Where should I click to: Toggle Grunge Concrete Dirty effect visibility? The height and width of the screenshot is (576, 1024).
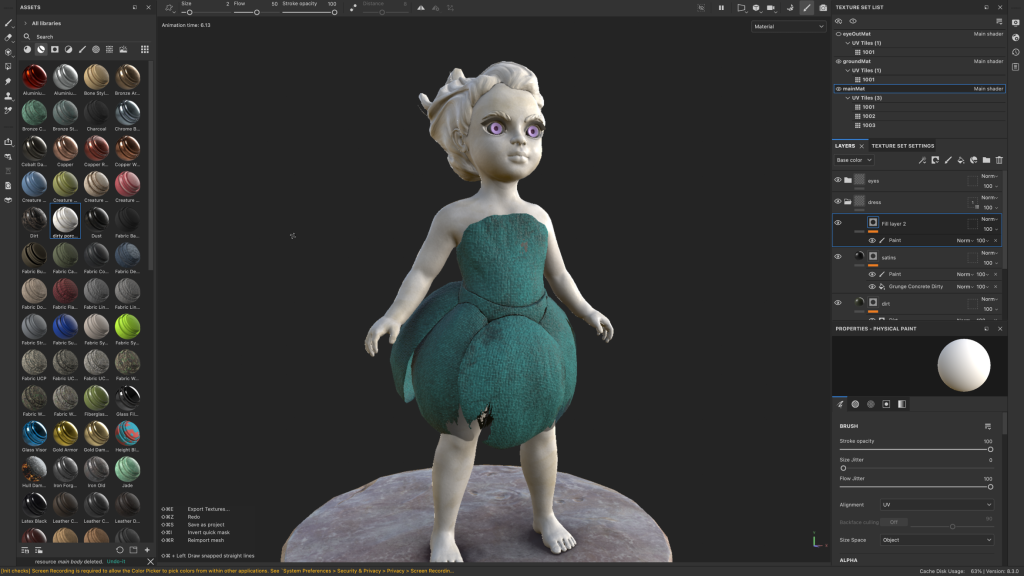(872, 287)
